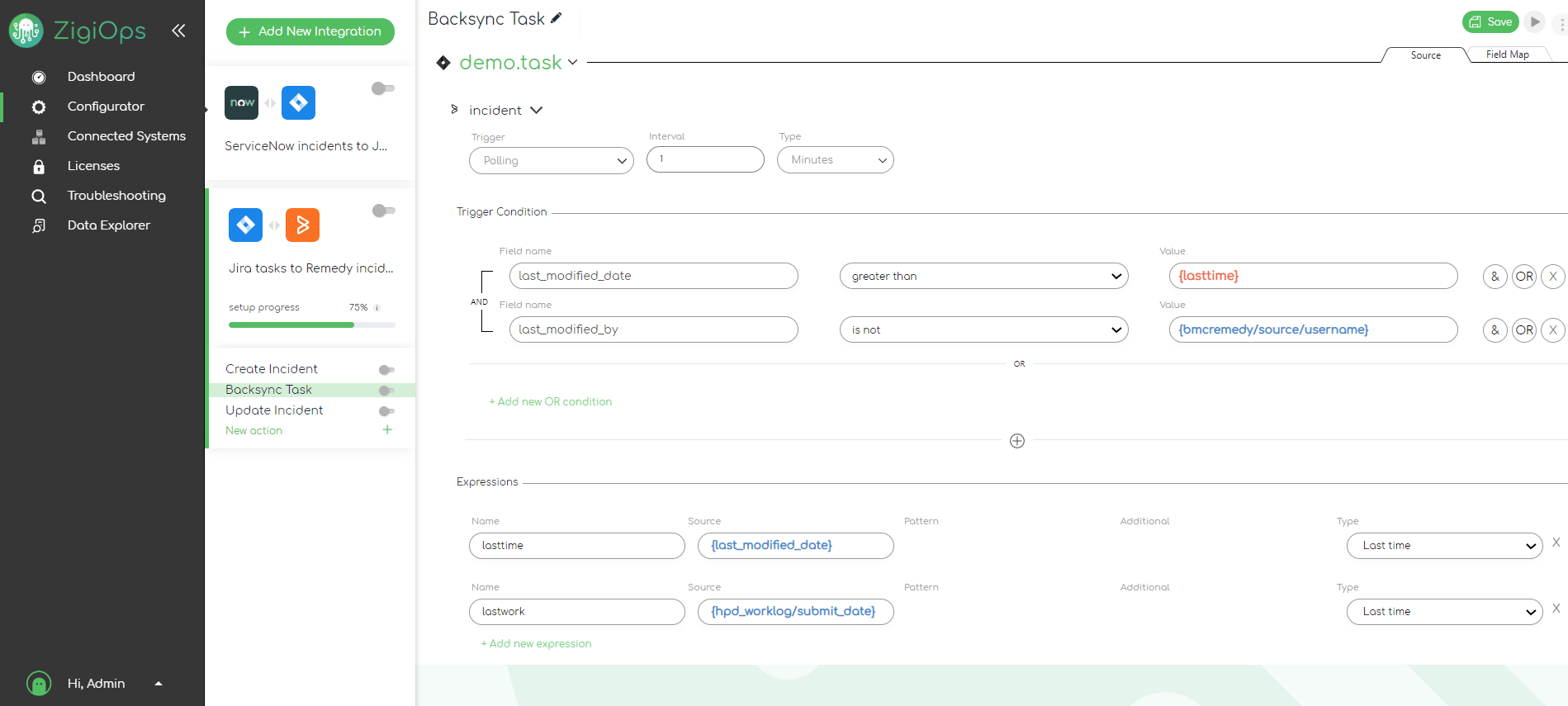Switch to the Field Map tab
Viewport: 1568px width, 706px height.
(1507, 54)
